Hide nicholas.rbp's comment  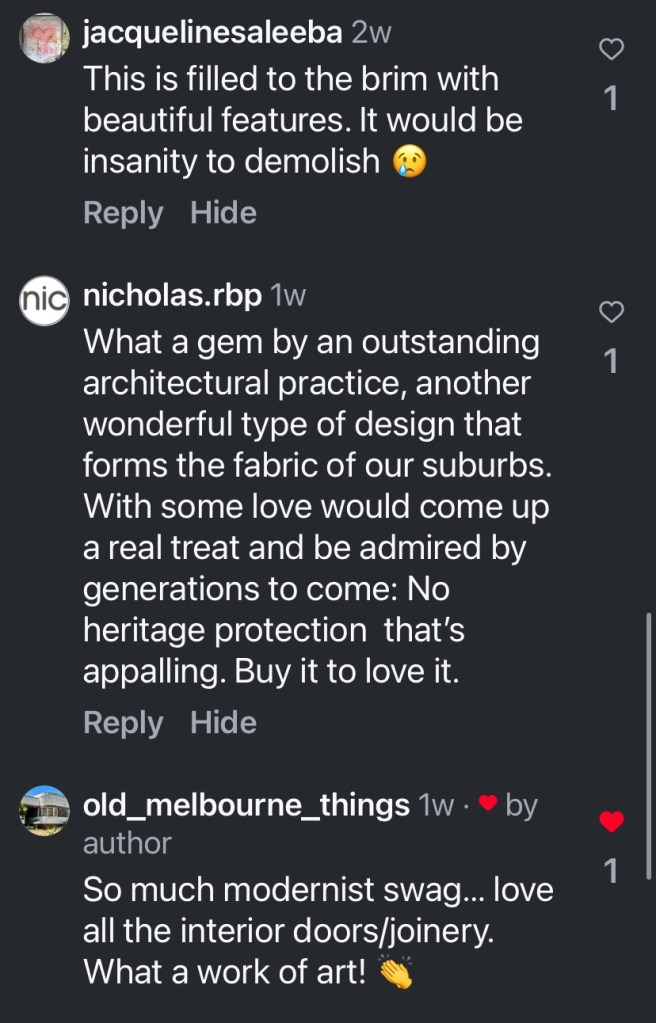[223, 723]
